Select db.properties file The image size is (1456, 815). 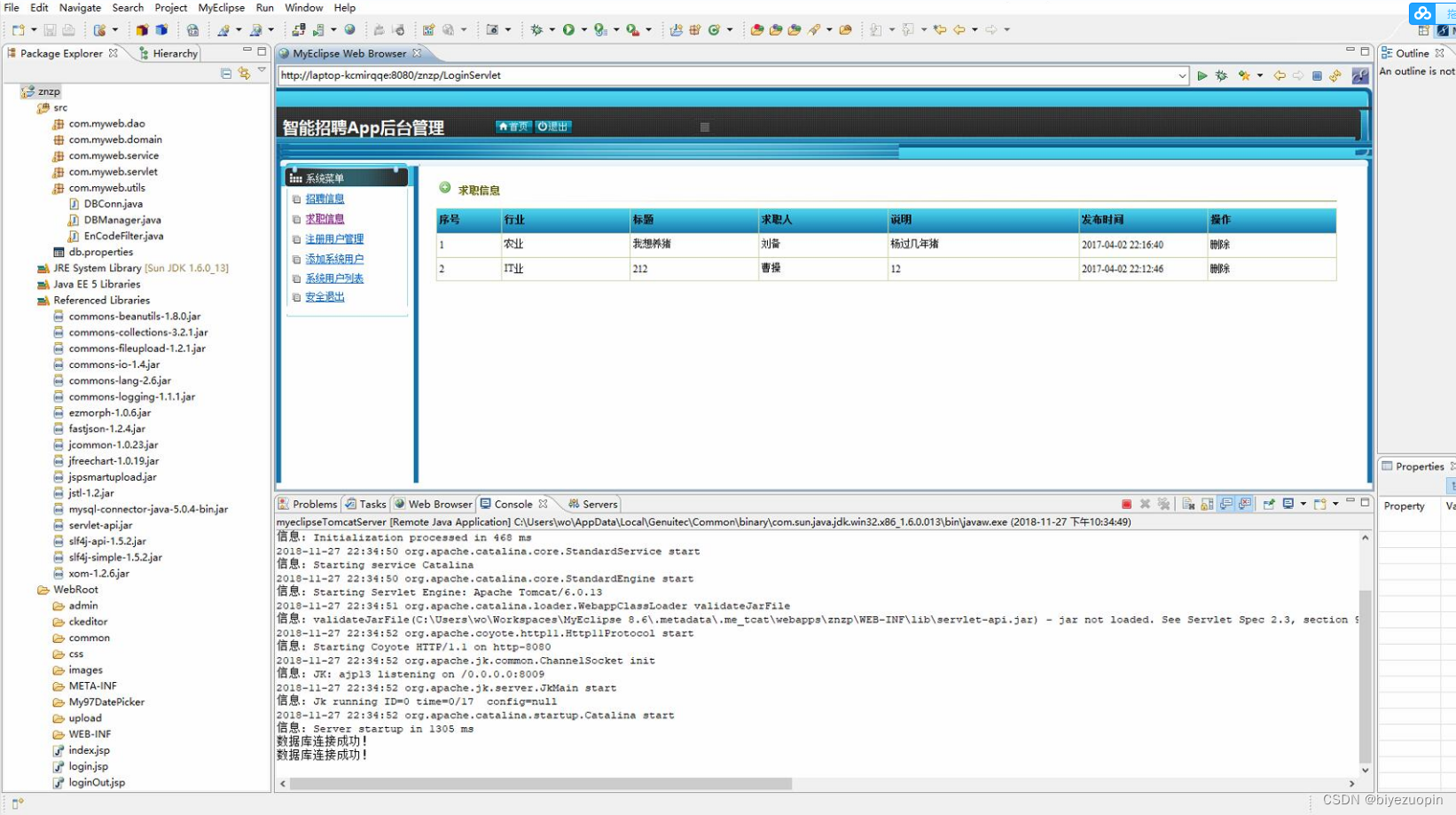[100, 252]
